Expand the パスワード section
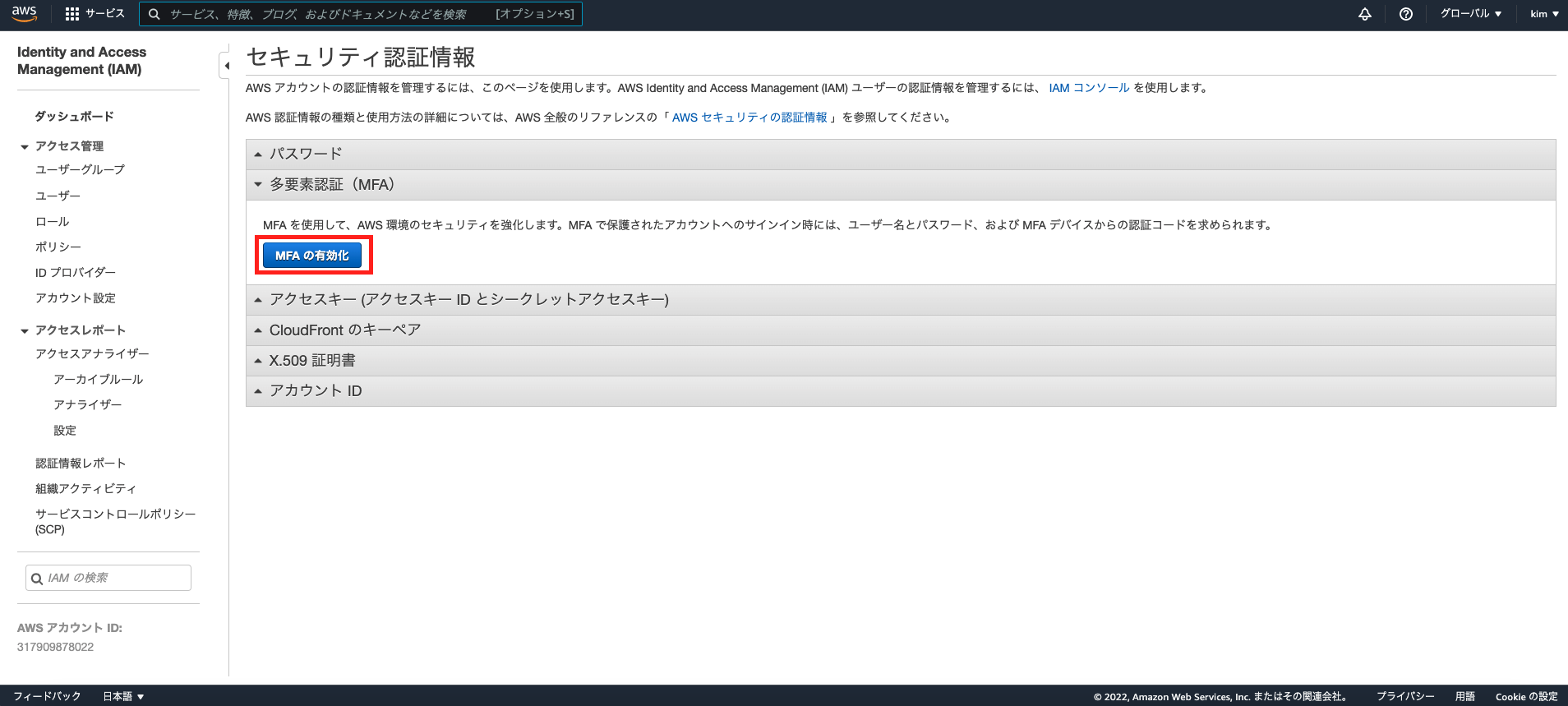This screenshot has height=706, width=1568. coord(901,154)
